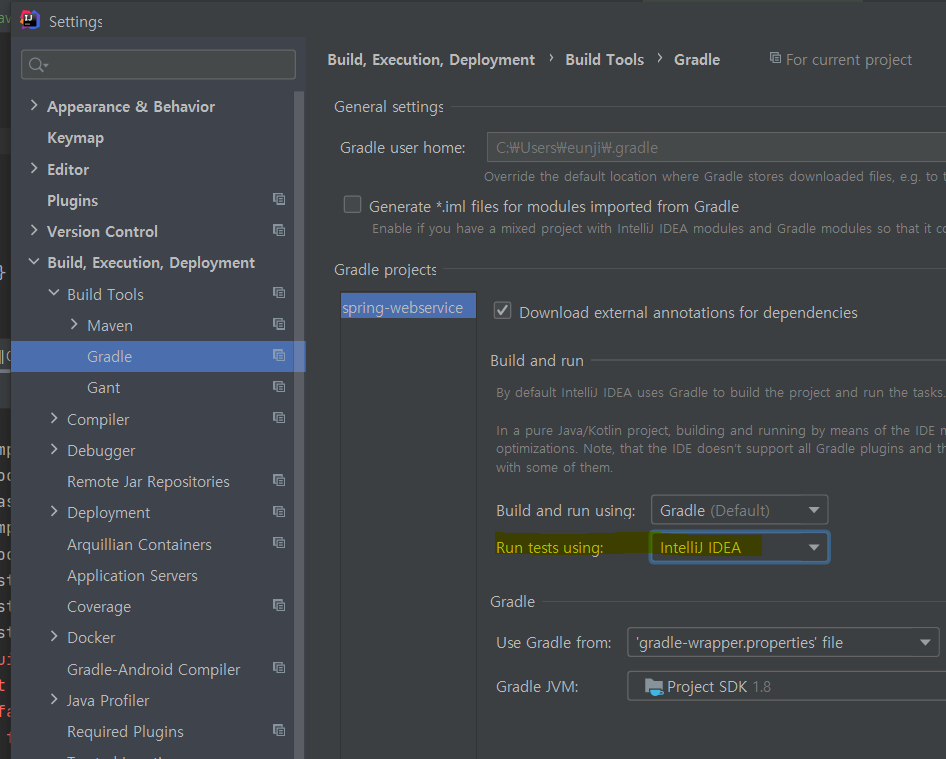Click per-project icon beside Gradle row
This screenshot has width=946, height=759.
point(279,355)
